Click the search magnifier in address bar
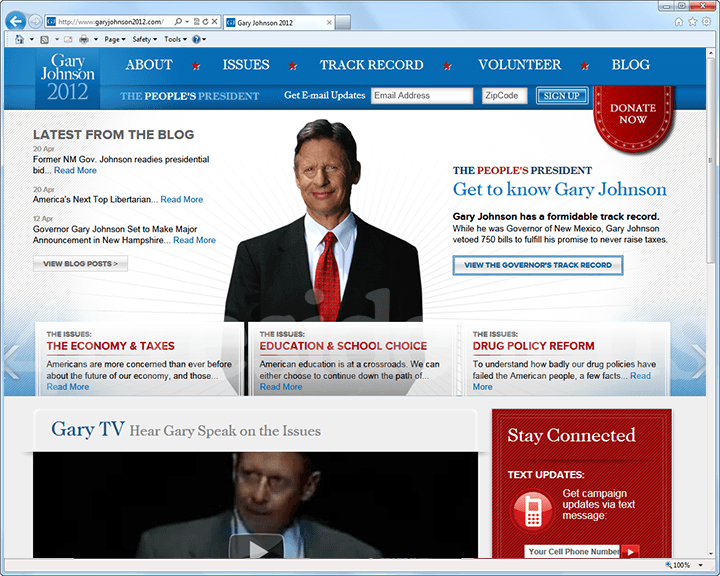Image resolution: width=720 pixels, height=576 pixels. pyautogui.click(x=178, y=22)
